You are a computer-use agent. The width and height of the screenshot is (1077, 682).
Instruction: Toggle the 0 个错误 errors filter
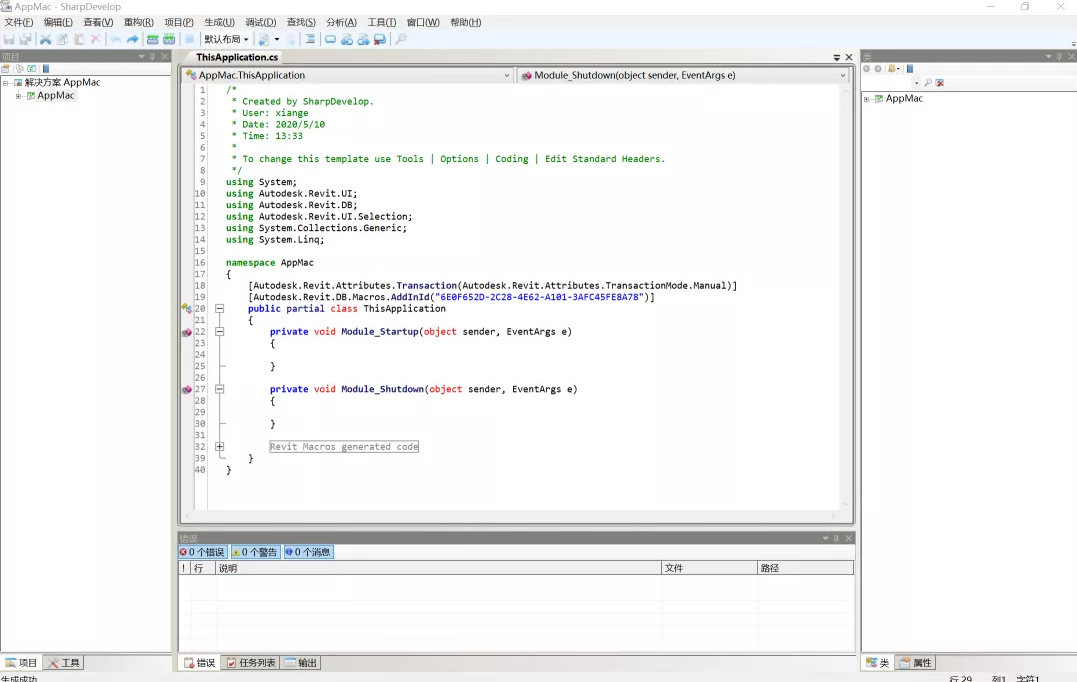click(x=203, y=552)
